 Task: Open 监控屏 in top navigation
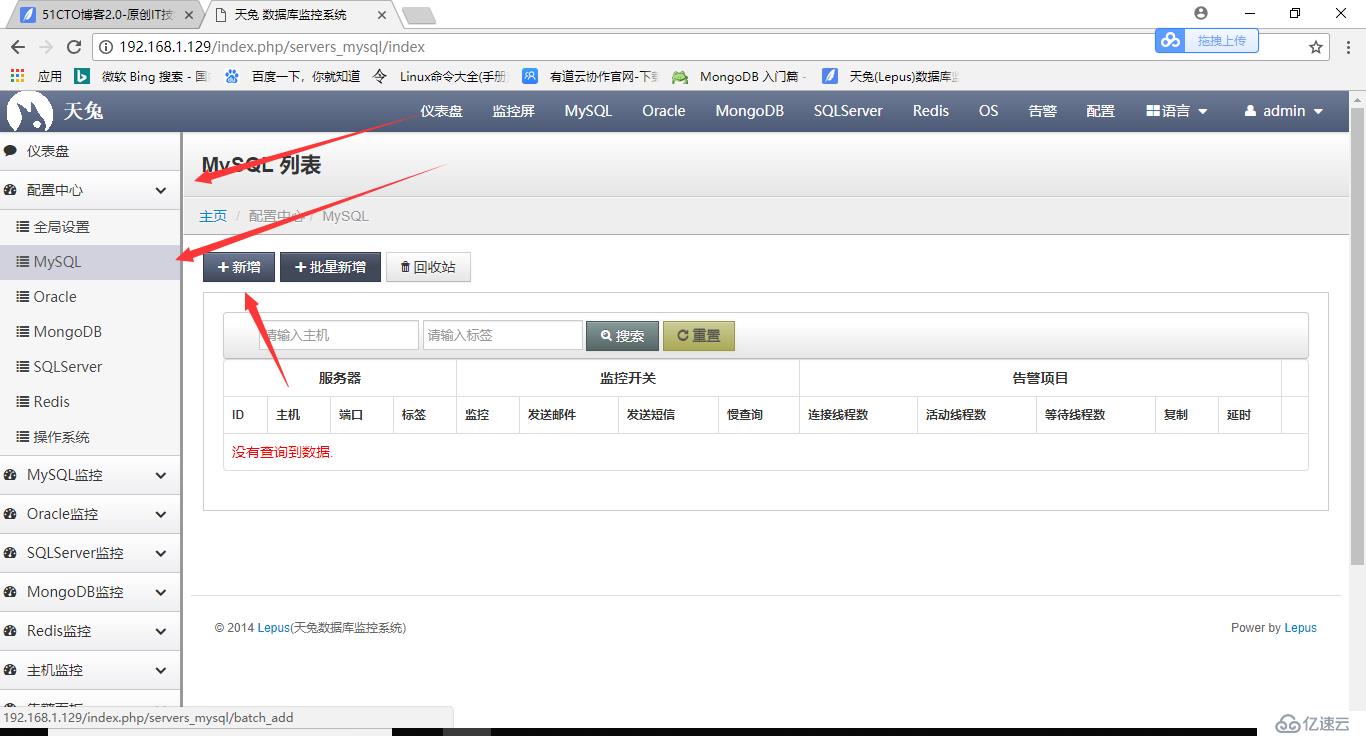pos(514,111)
